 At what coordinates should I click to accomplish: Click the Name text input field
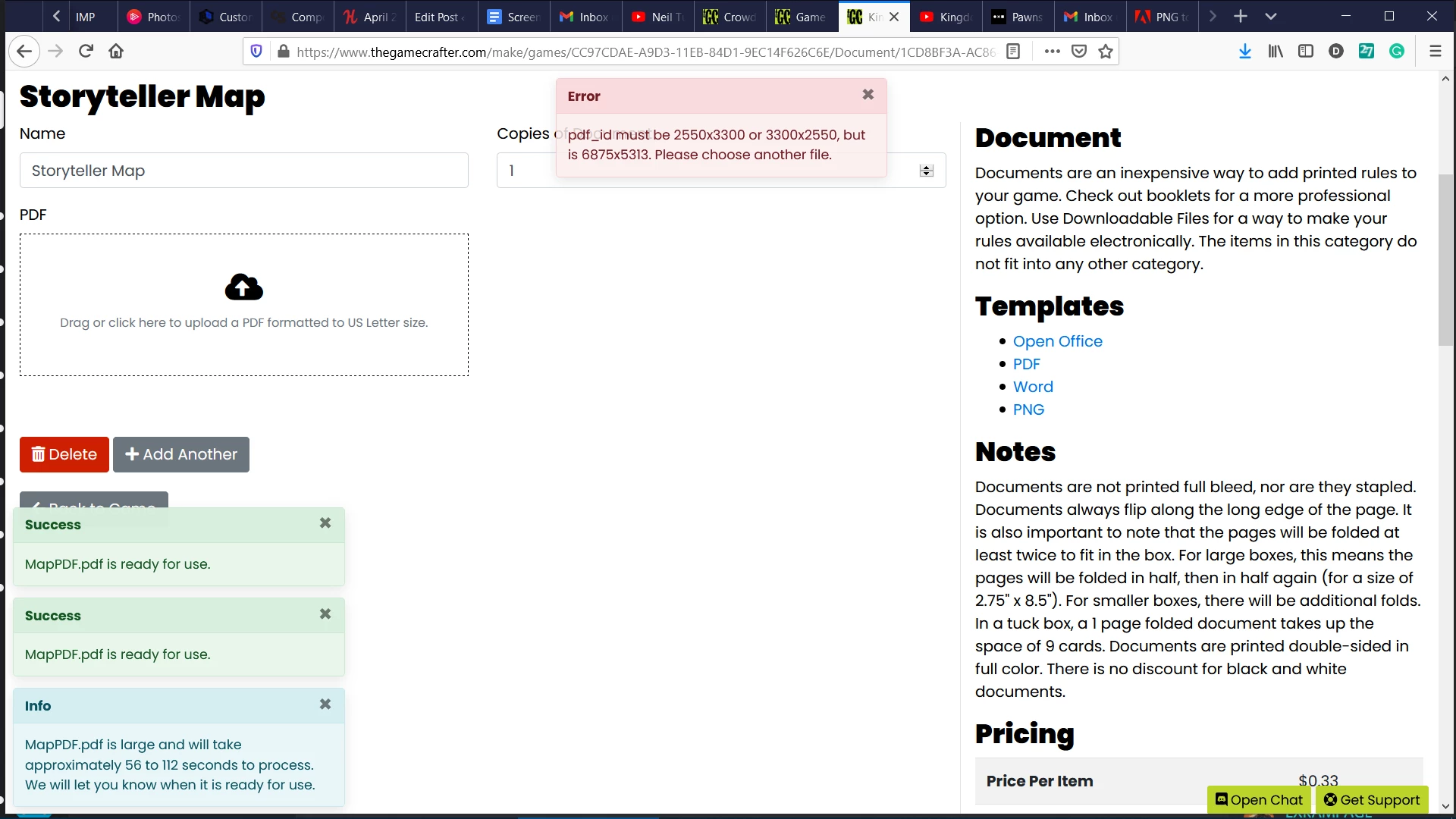click(243, 171)
